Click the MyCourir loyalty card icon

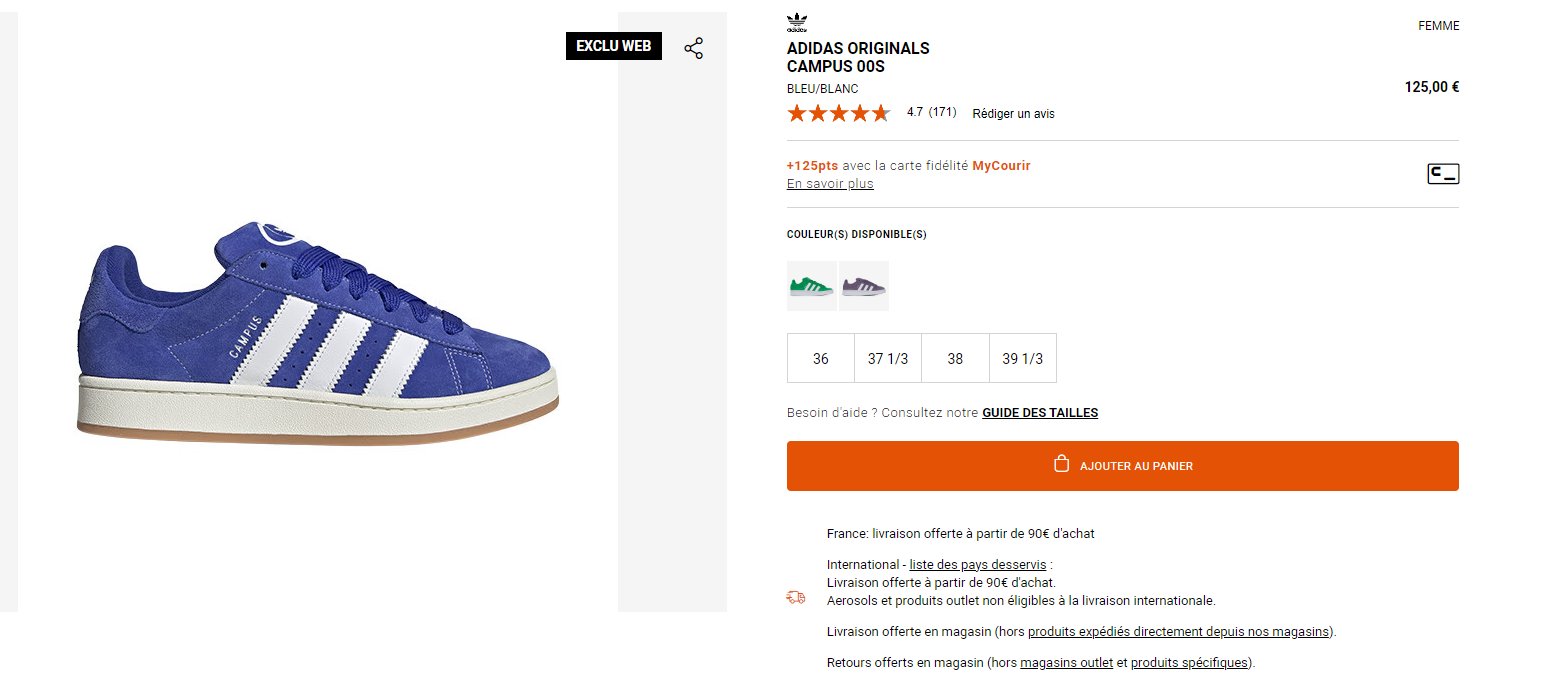click(x=1443, y=174)
